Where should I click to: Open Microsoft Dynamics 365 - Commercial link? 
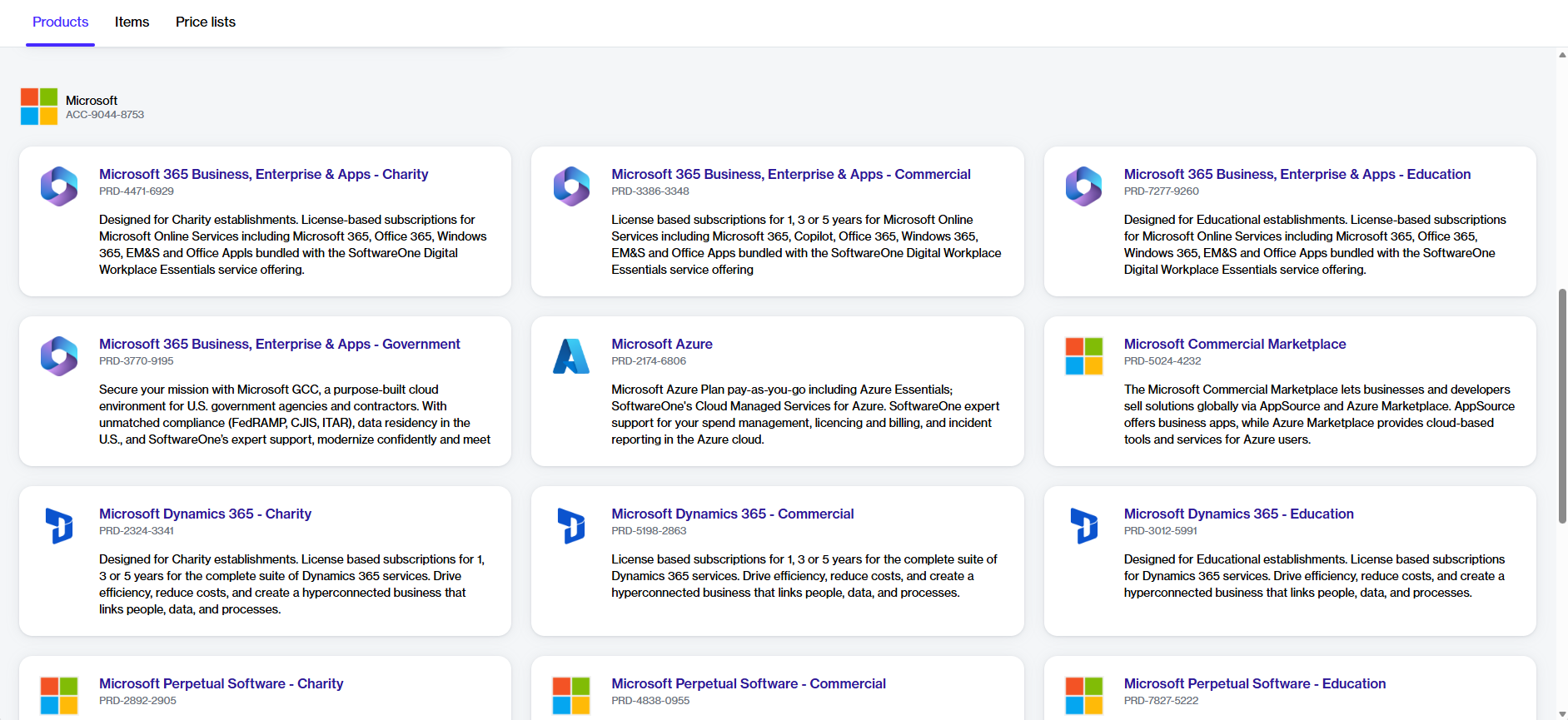pyautogui.click(x=732, y=514)
